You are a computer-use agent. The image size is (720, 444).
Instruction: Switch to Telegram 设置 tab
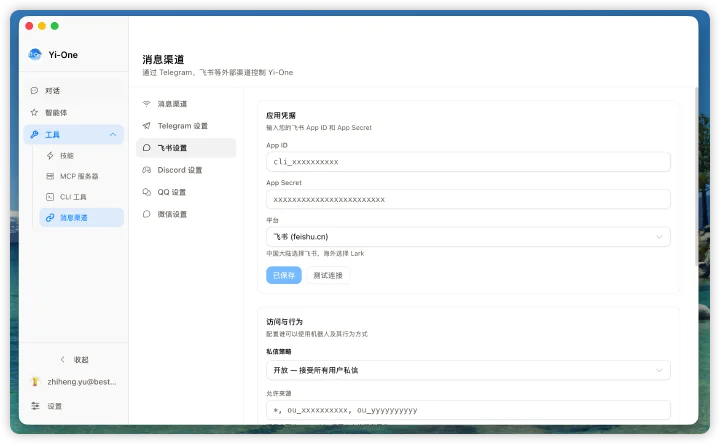coord(186,126)
